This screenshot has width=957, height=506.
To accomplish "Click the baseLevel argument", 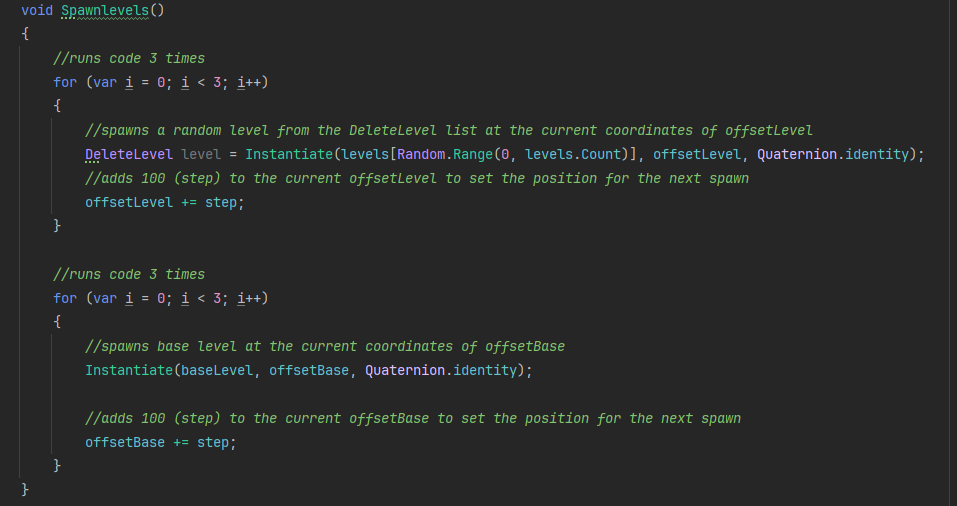I will click(217, 370).
